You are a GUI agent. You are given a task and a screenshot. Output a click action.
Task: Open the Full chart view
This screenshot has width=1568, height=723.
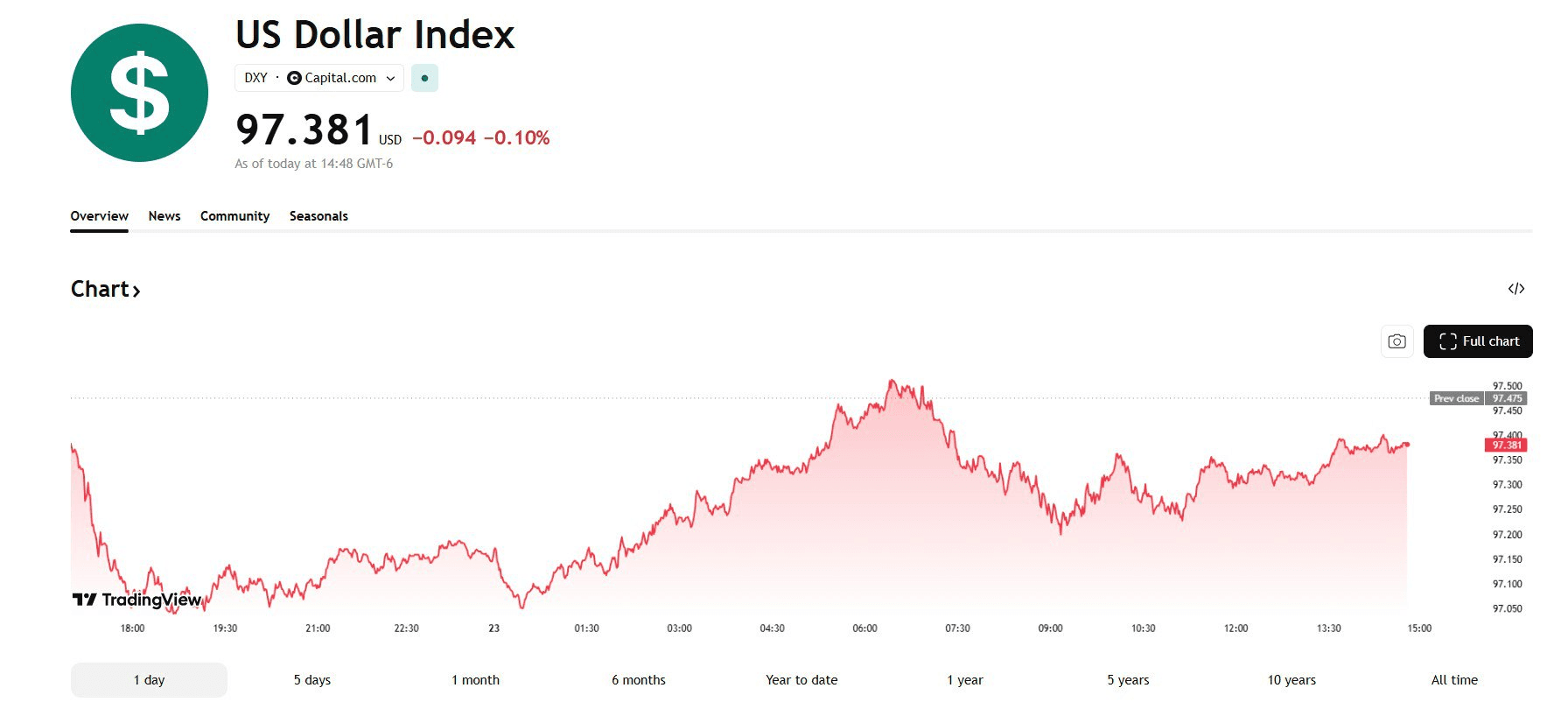pos(1478,341)
